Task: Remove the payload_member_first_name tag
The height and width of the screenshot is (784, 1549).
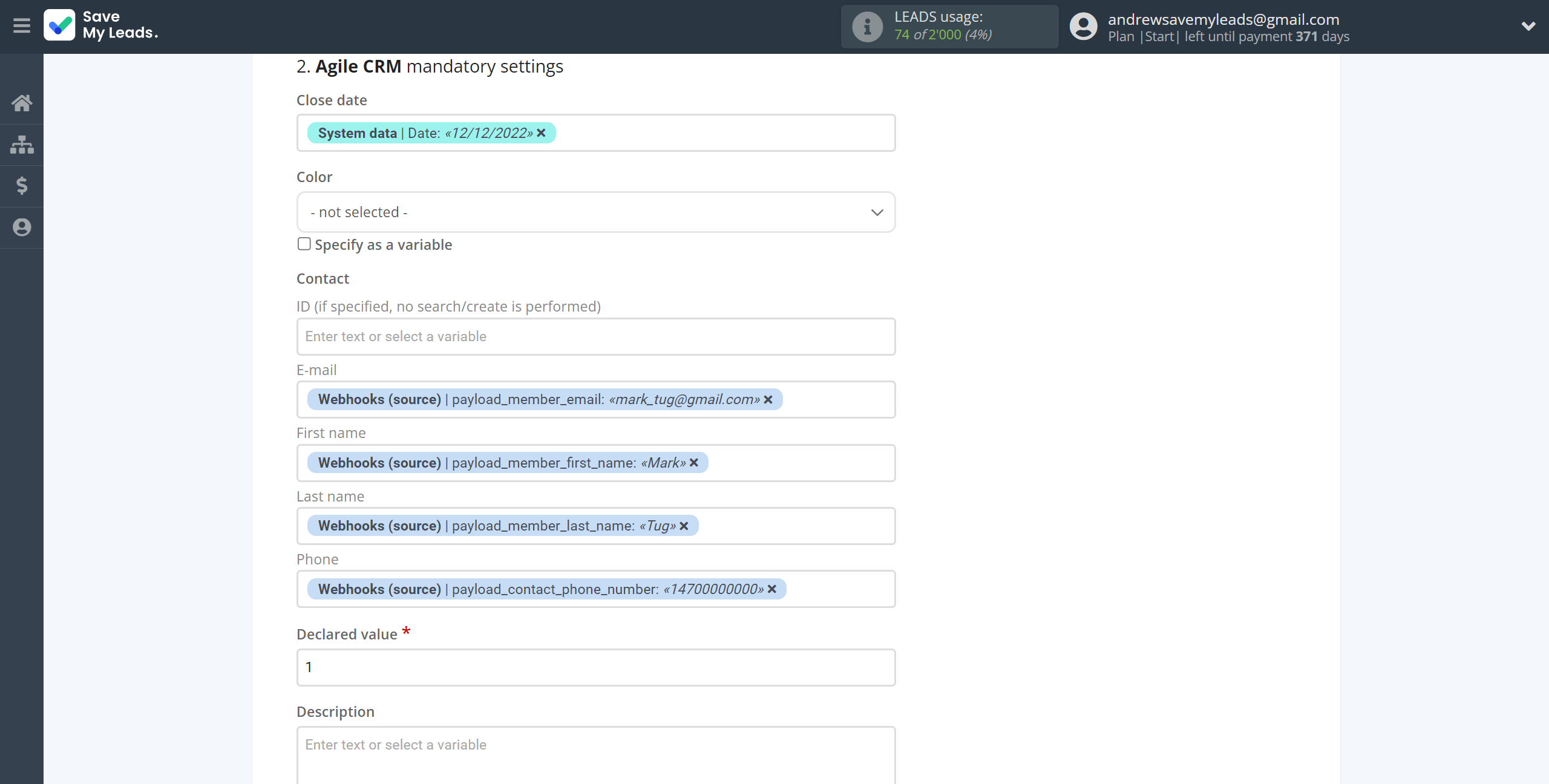Action: (x=694, y=463)
